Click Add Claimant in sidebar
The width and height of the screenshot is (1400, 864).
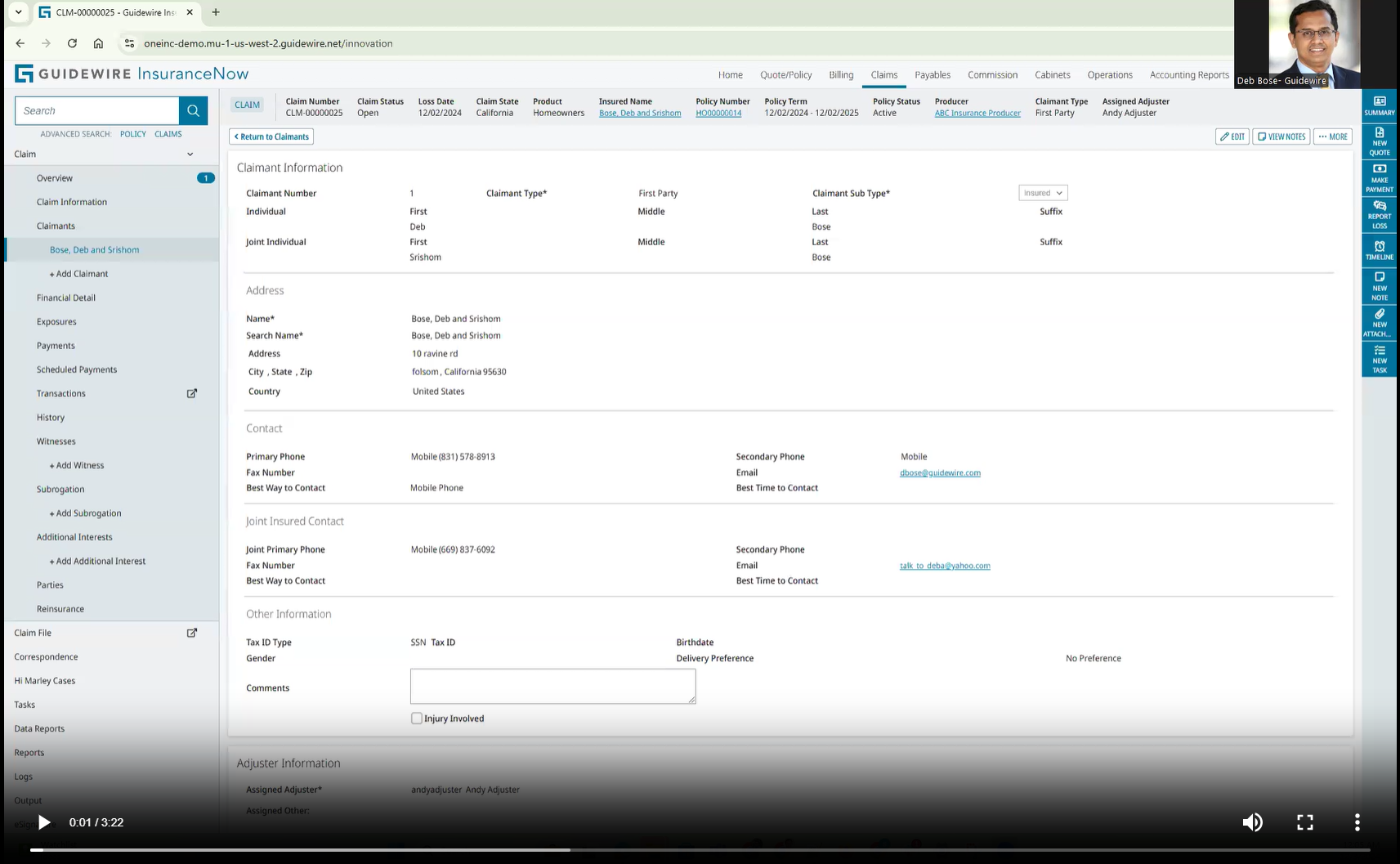point(78,274)
